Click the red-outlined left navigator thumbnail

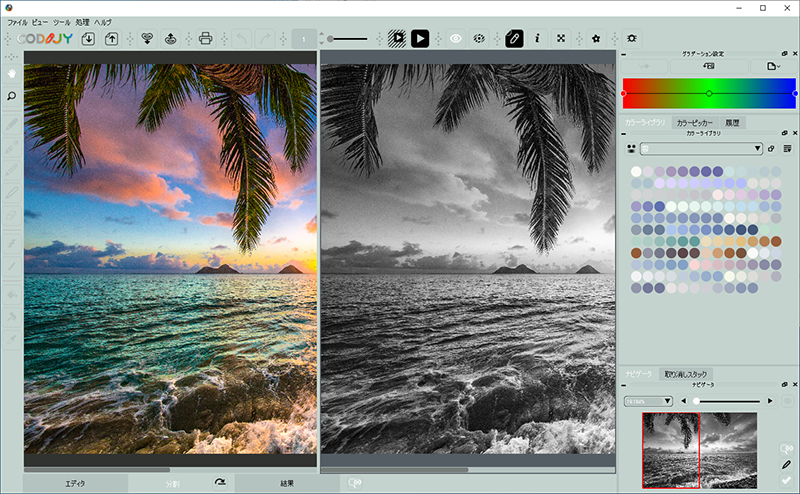tap(670, 450)
